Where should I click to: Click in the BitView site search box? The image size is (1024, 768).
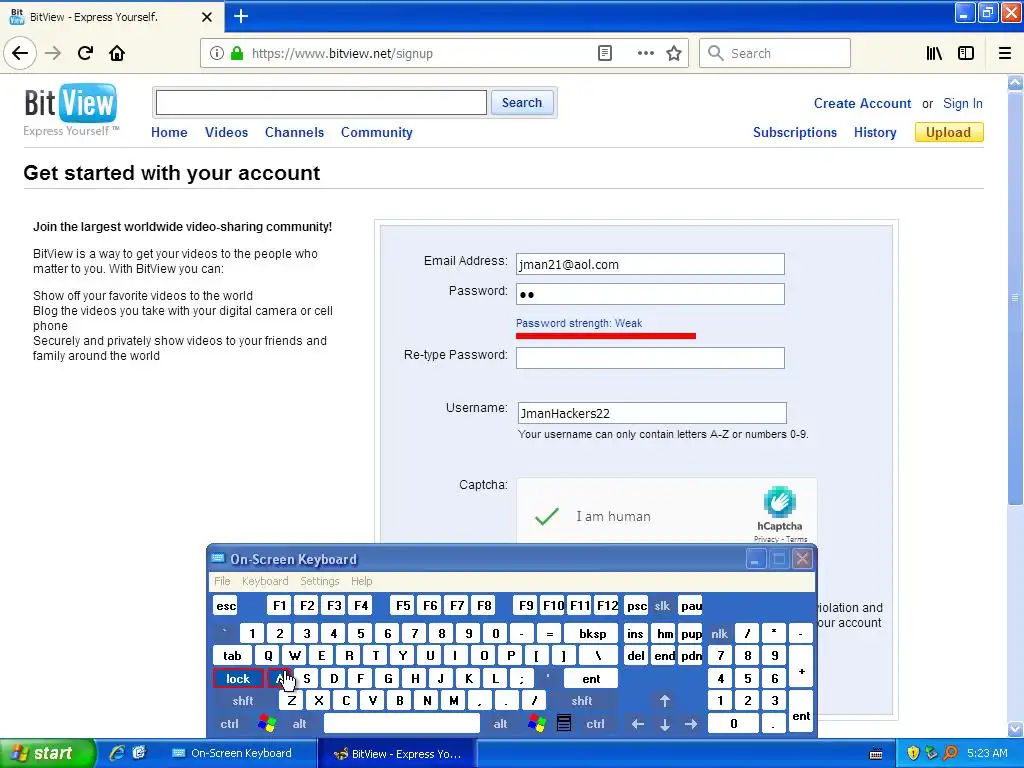tap(321, 103)
